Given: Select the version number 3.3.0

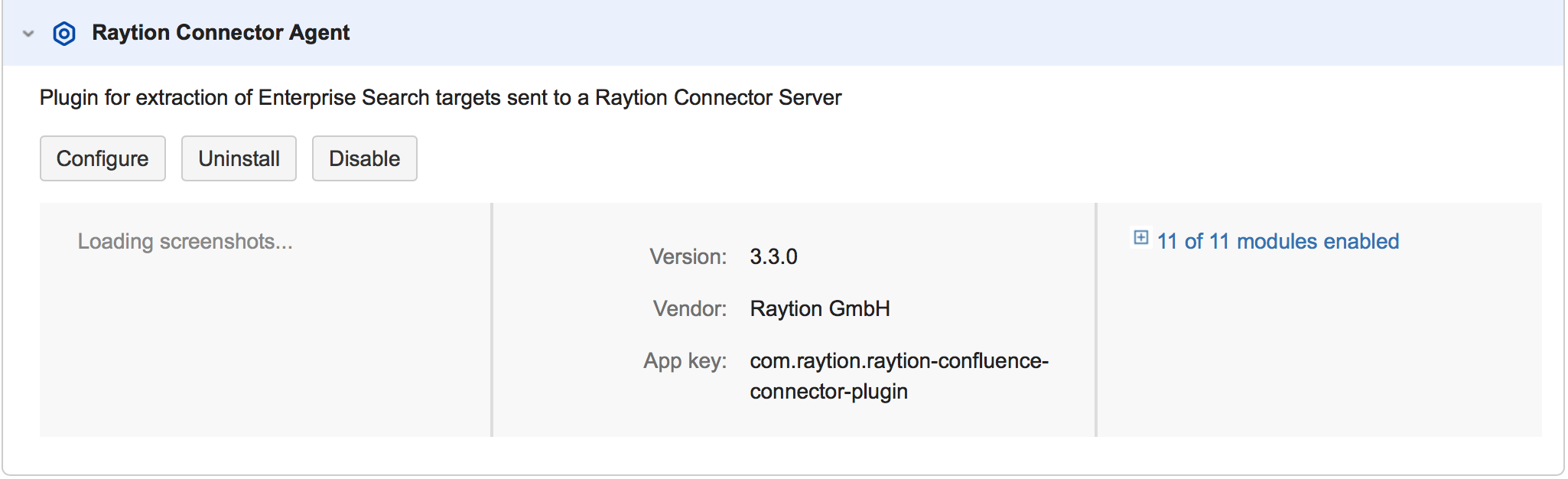Looking at the screenshot, I should click(773, 257).
